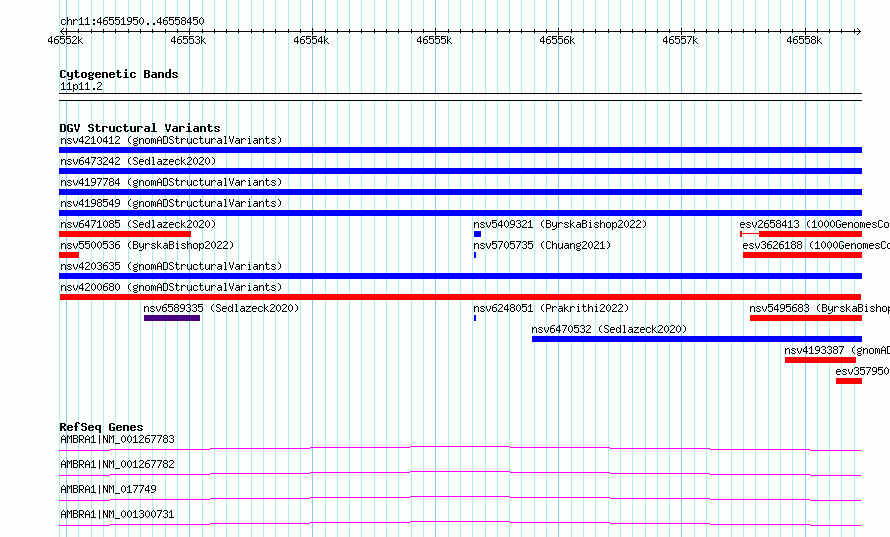
Task: Click the 46556k ruler tick label
Action: (557, 40)
